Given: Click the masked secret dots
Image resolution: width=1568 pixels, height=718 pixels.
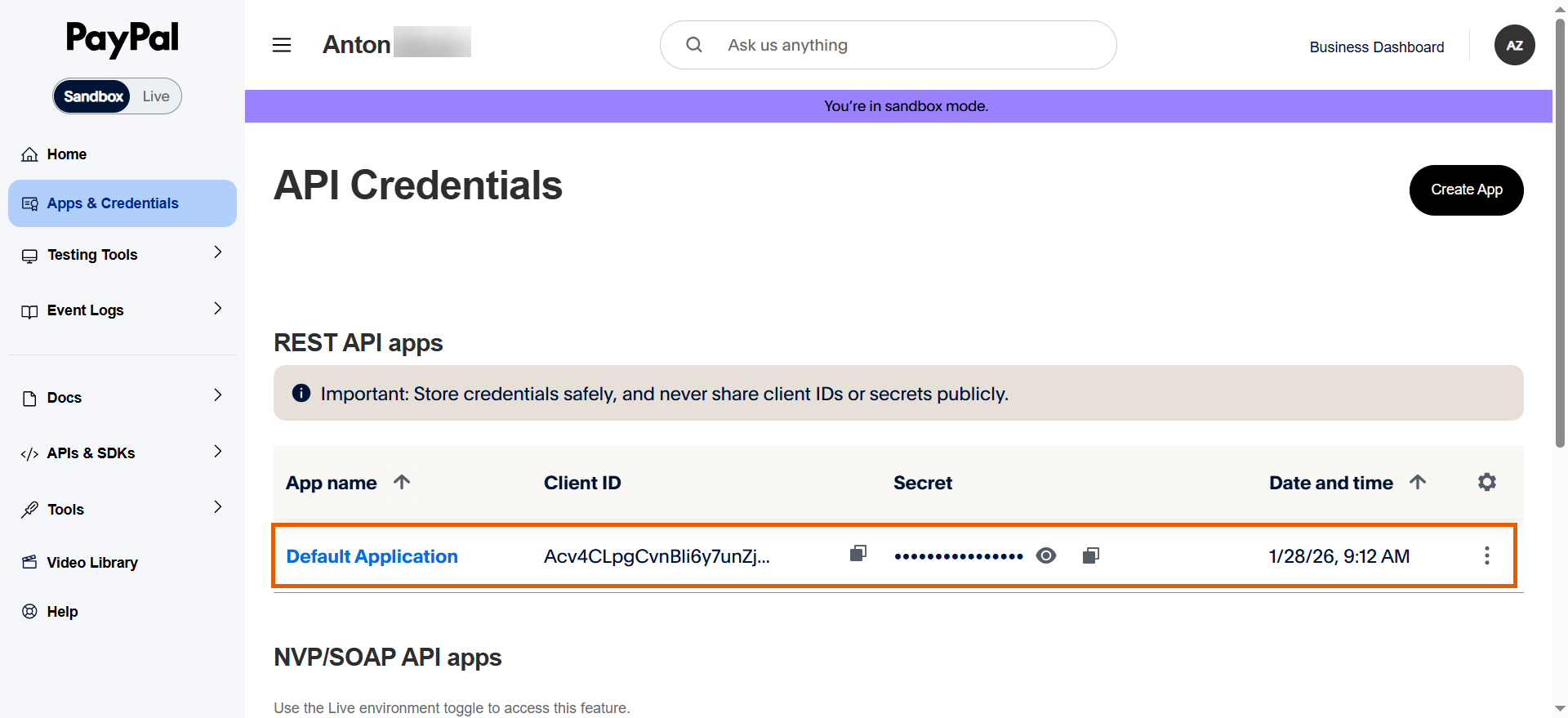Looking at the screenshot, I should pyautogui.click(x=959, y=556).
